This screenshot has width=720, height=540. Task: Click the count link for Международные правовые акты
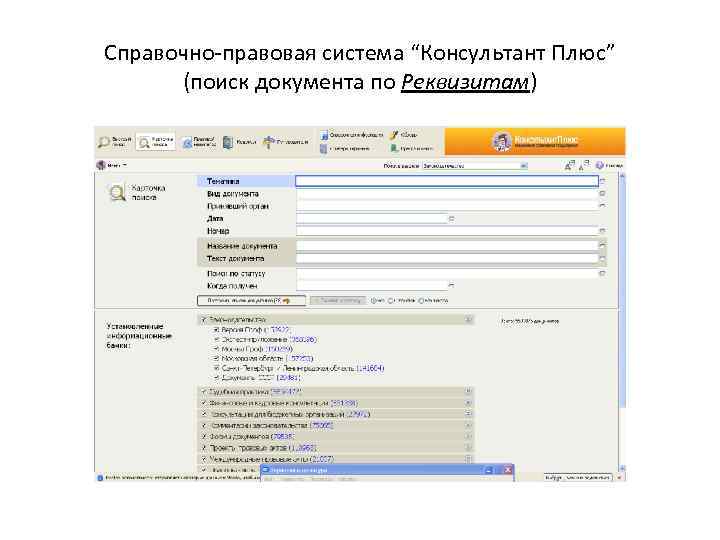click(x=322, y=459)
